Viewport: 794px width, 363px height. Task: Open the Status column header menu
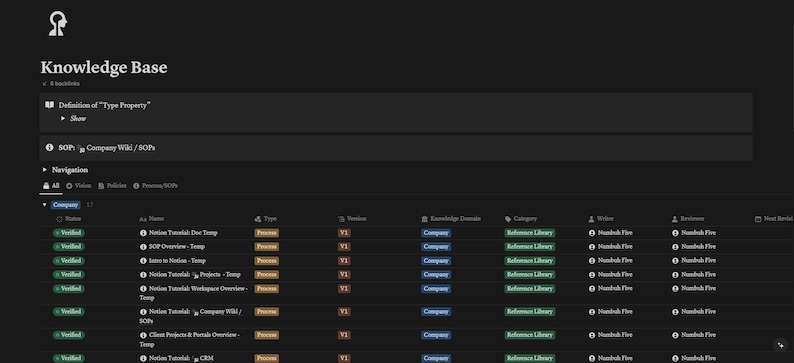68,219
